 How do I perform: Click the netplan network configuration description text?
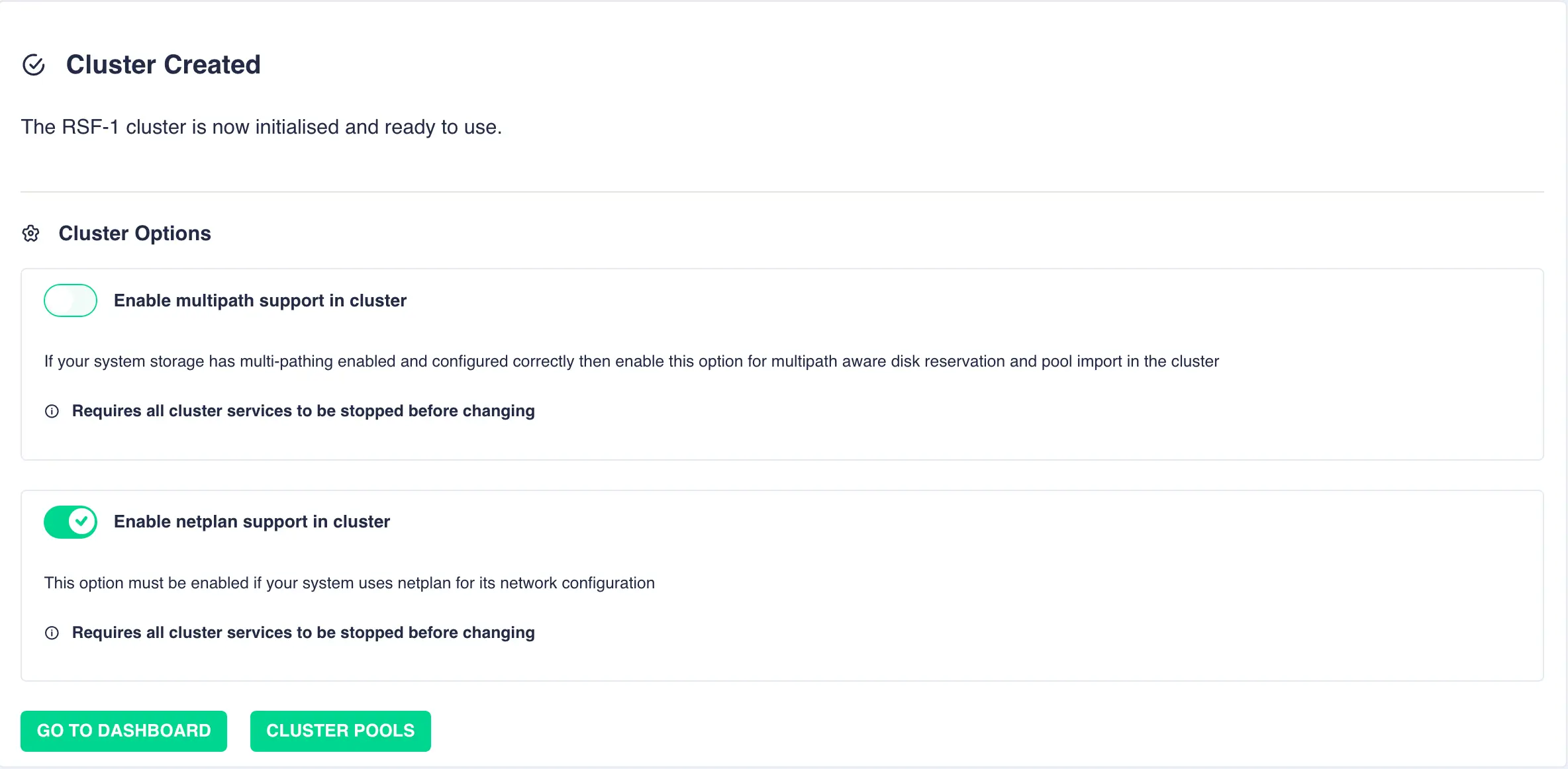[349, 583]
